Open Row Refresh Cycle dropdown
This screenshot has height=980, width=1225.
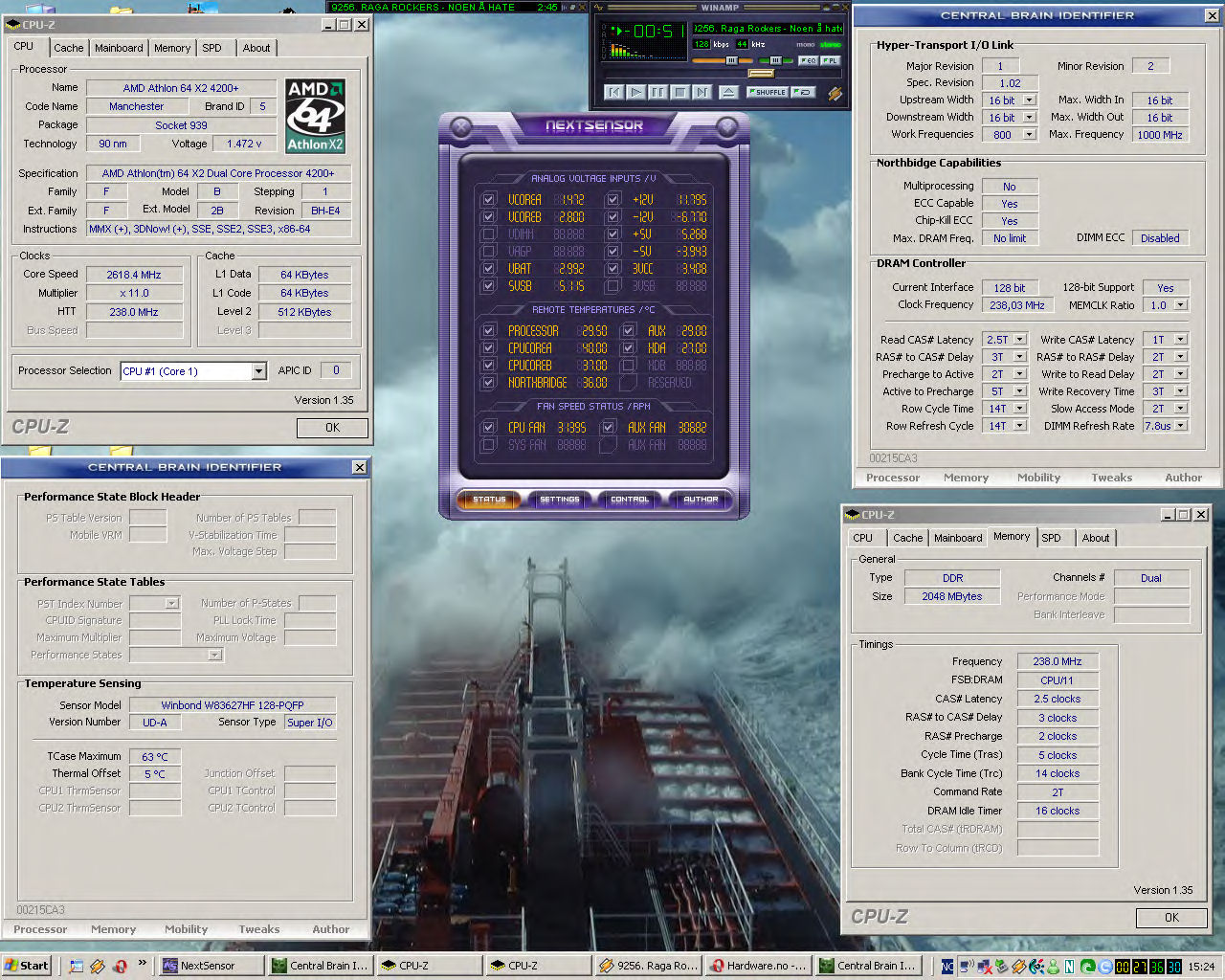pyautogui.click(x=1020, y=426)
